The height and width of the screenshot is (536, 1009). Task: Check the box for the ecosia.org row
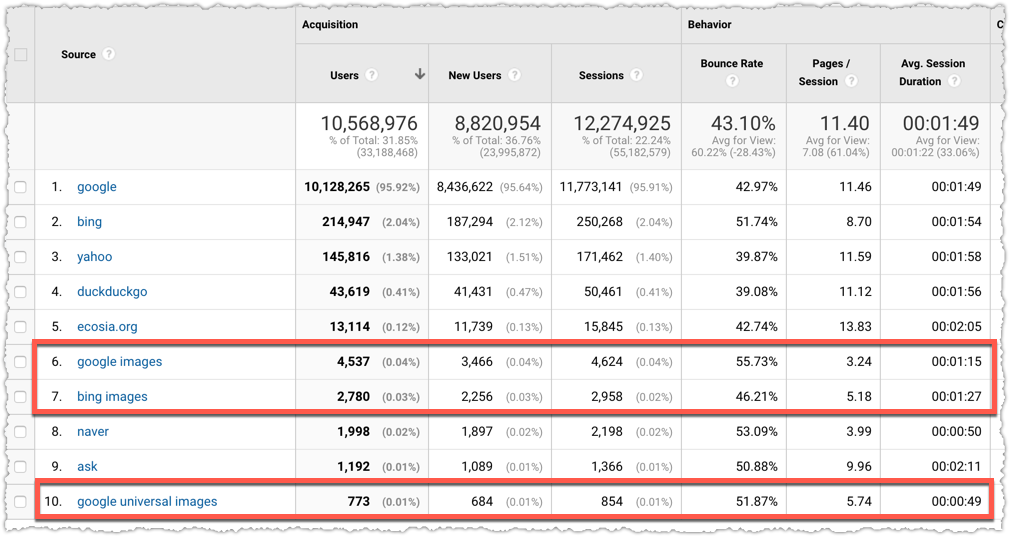tap(21, 327)
